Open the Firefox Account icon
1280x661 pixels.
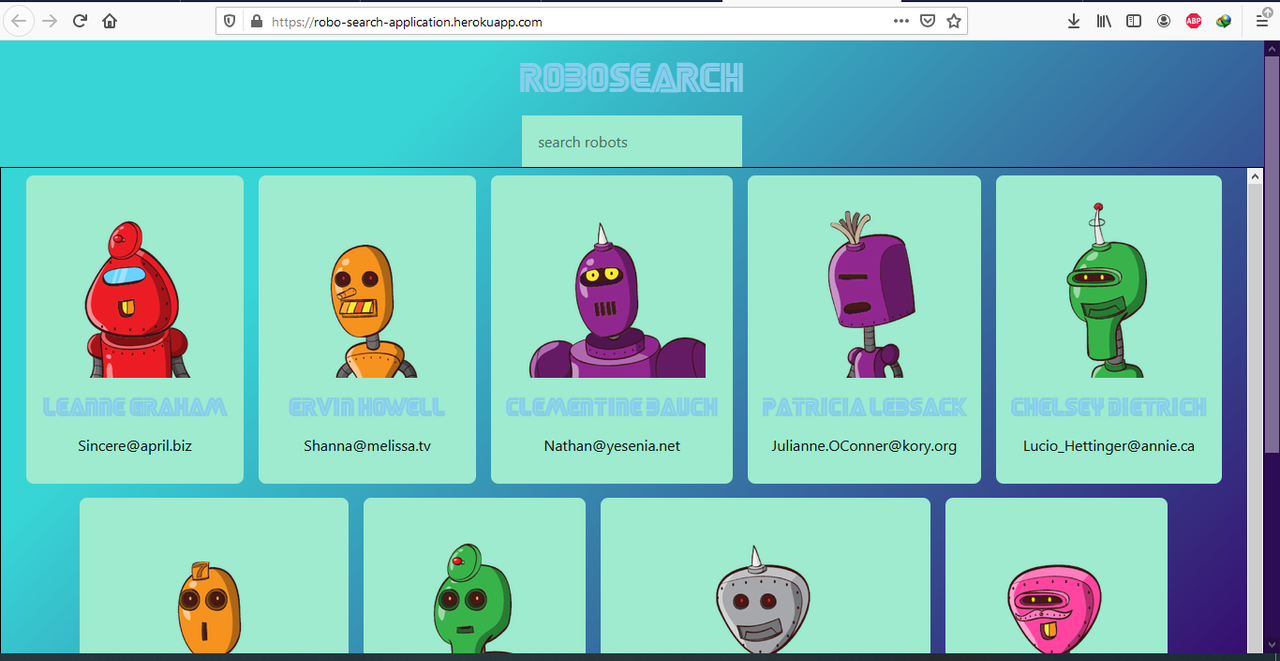1163,20
